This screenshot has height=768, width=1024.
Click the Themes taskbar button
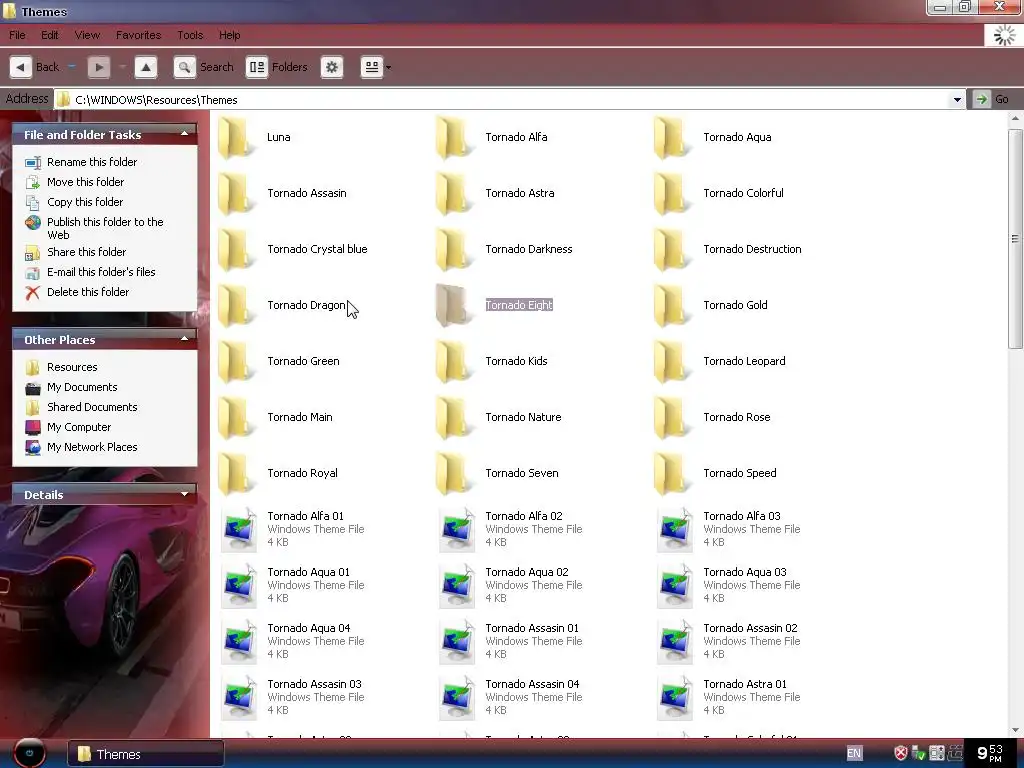[x=146, y=754]
